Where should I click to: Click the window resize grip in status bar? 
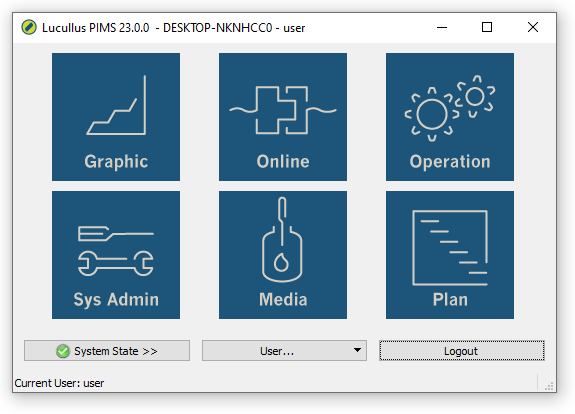(x=549, y=386)
